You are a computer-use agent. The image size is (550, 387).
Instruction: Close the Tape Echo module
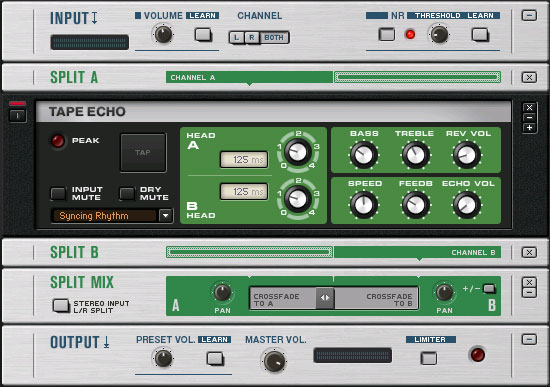coord(529,107)
